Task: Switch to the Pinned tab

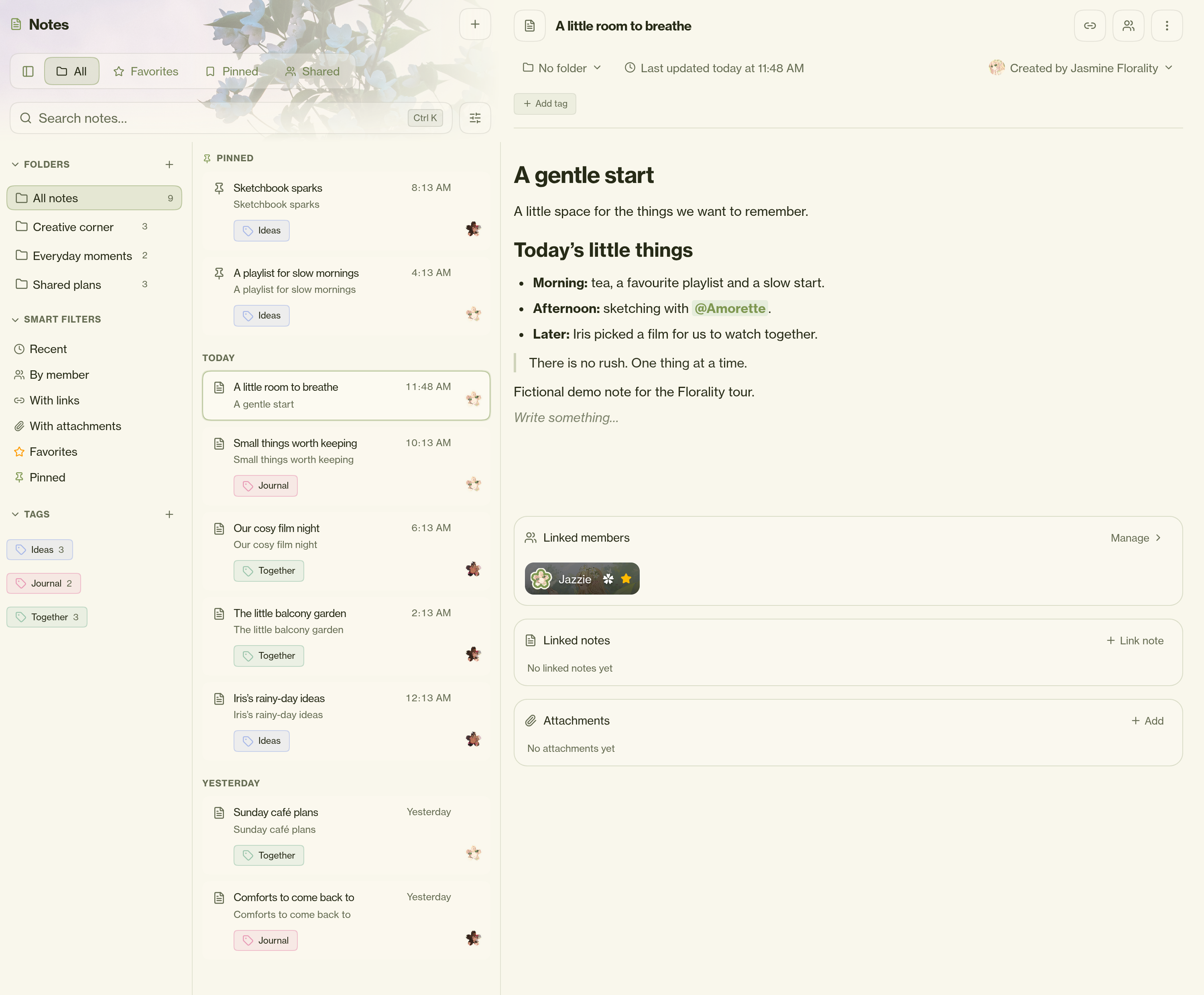Action: point(232,71)
